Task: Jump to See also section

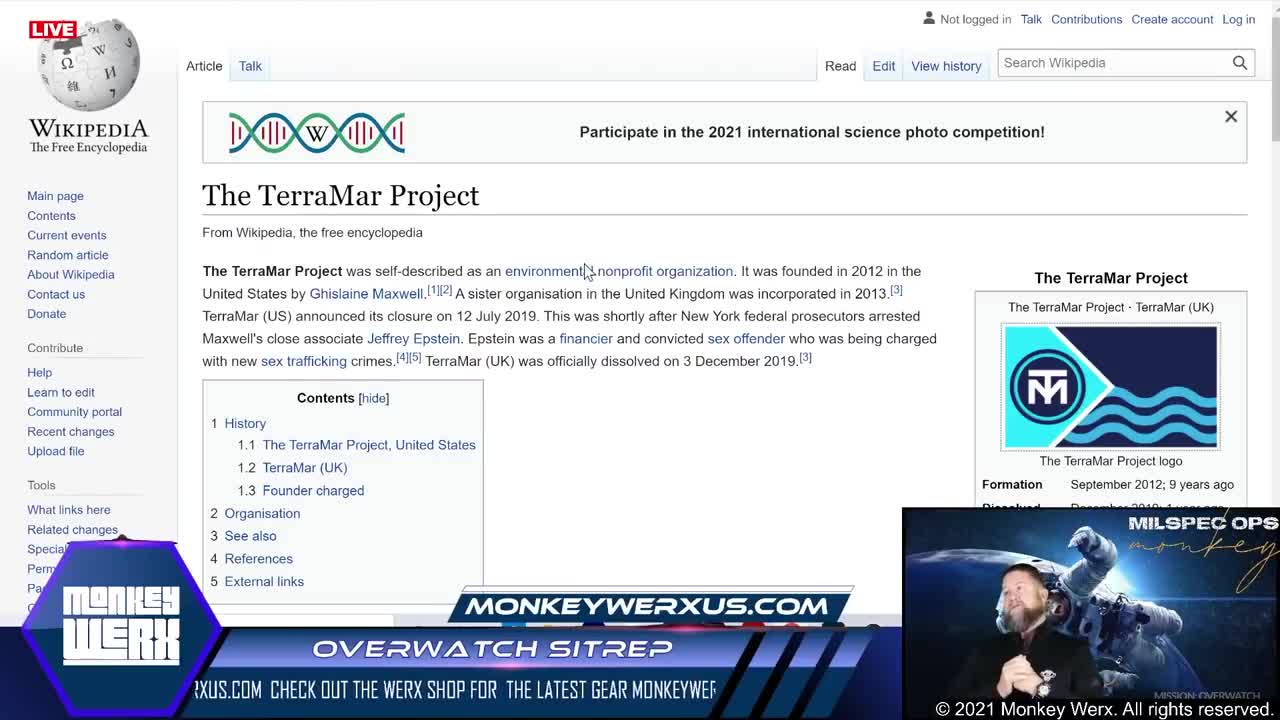Action: coord(250,536)
